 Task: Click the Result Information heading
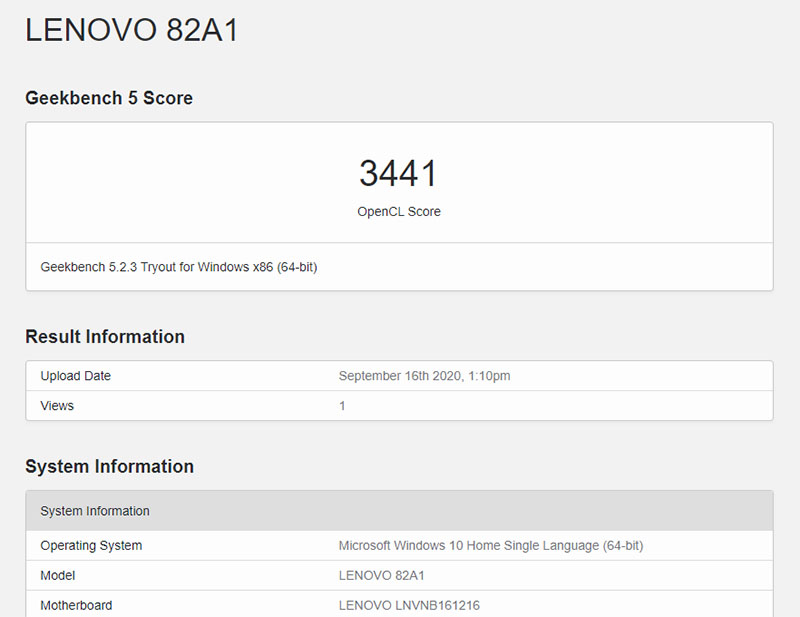105,337
